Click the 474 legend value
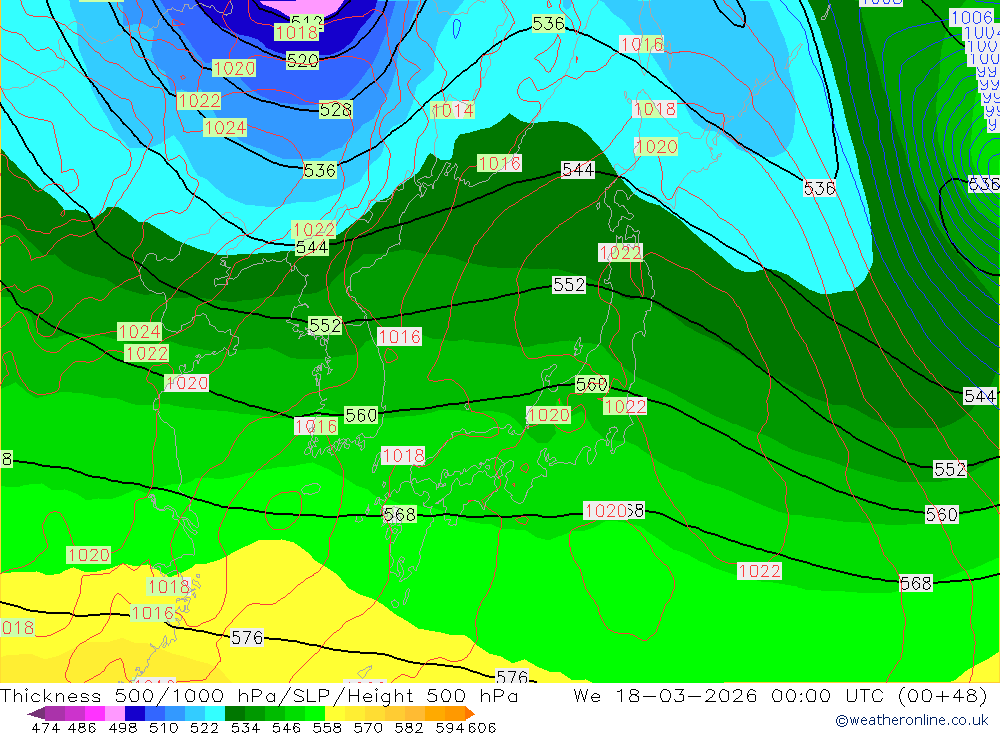1000x733 pixels. point(46,727)
